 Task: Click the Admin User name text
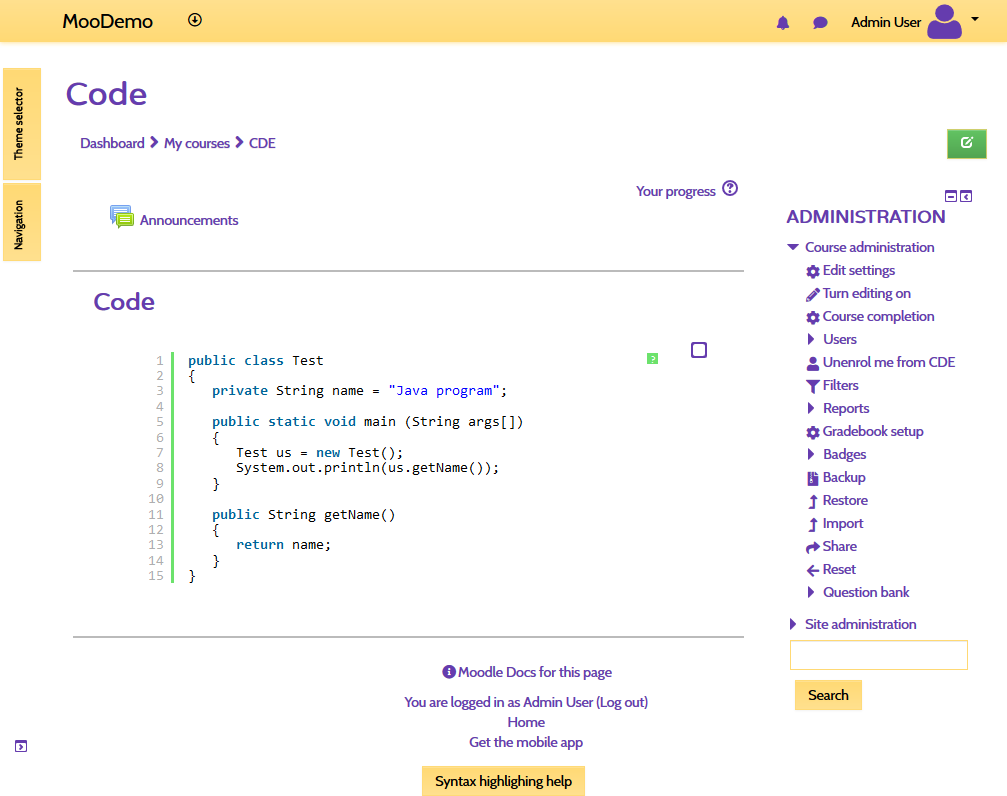click(x=886, y=22)
